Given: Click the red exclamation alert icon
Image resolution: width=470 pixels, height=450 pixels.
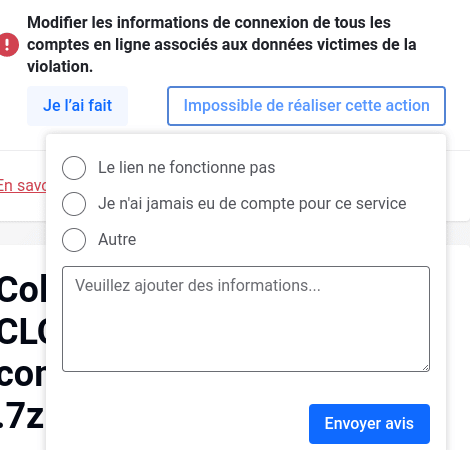Looking at the screenshot, I should point(8,45).
